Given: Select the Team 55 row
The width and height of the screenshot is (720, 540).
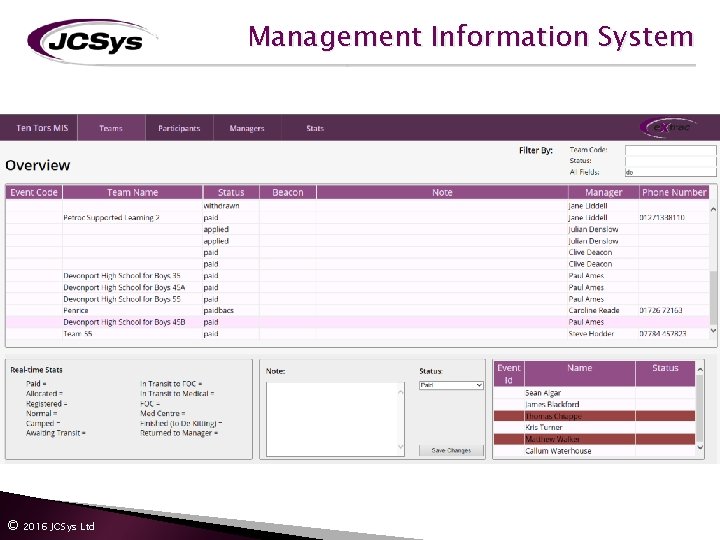Looking at the screenshot, I should [x=357, y=334].
